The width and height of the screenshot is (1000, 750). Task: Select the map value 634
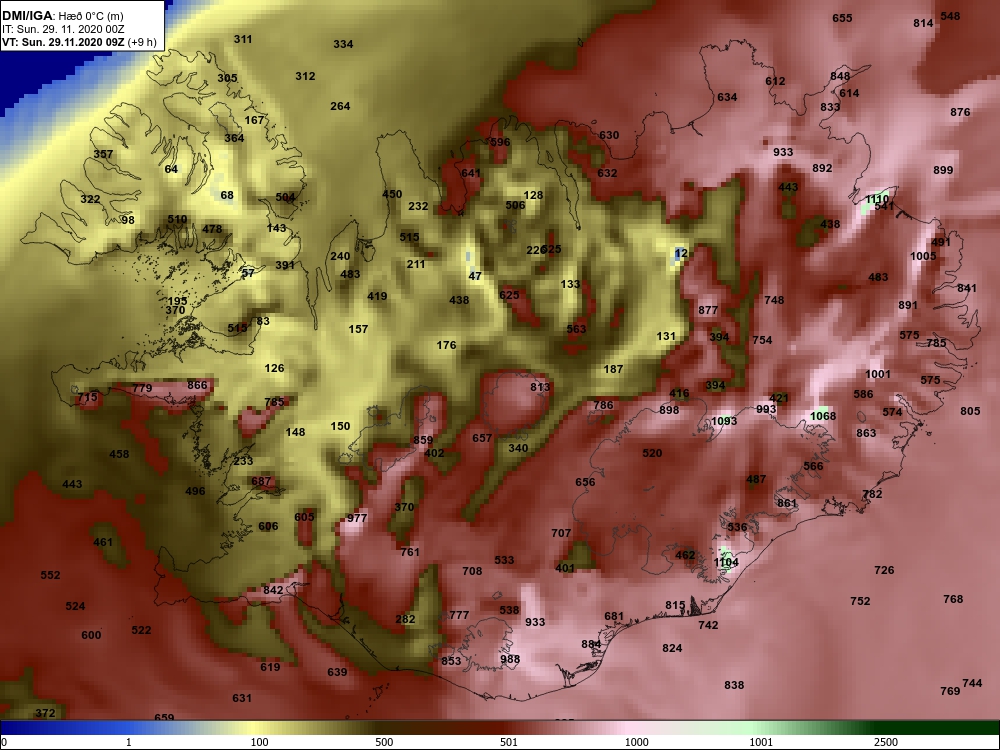coord(727,97)
